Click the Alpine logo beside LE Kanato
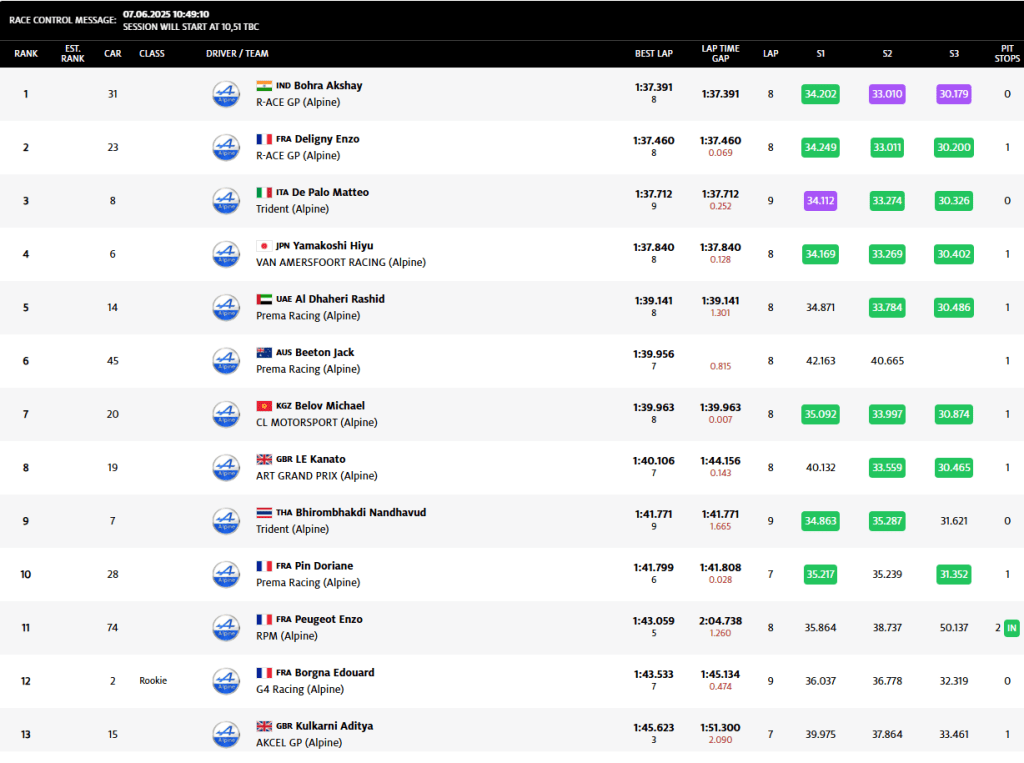The image size is (1024, 763). tap(226, 468)
